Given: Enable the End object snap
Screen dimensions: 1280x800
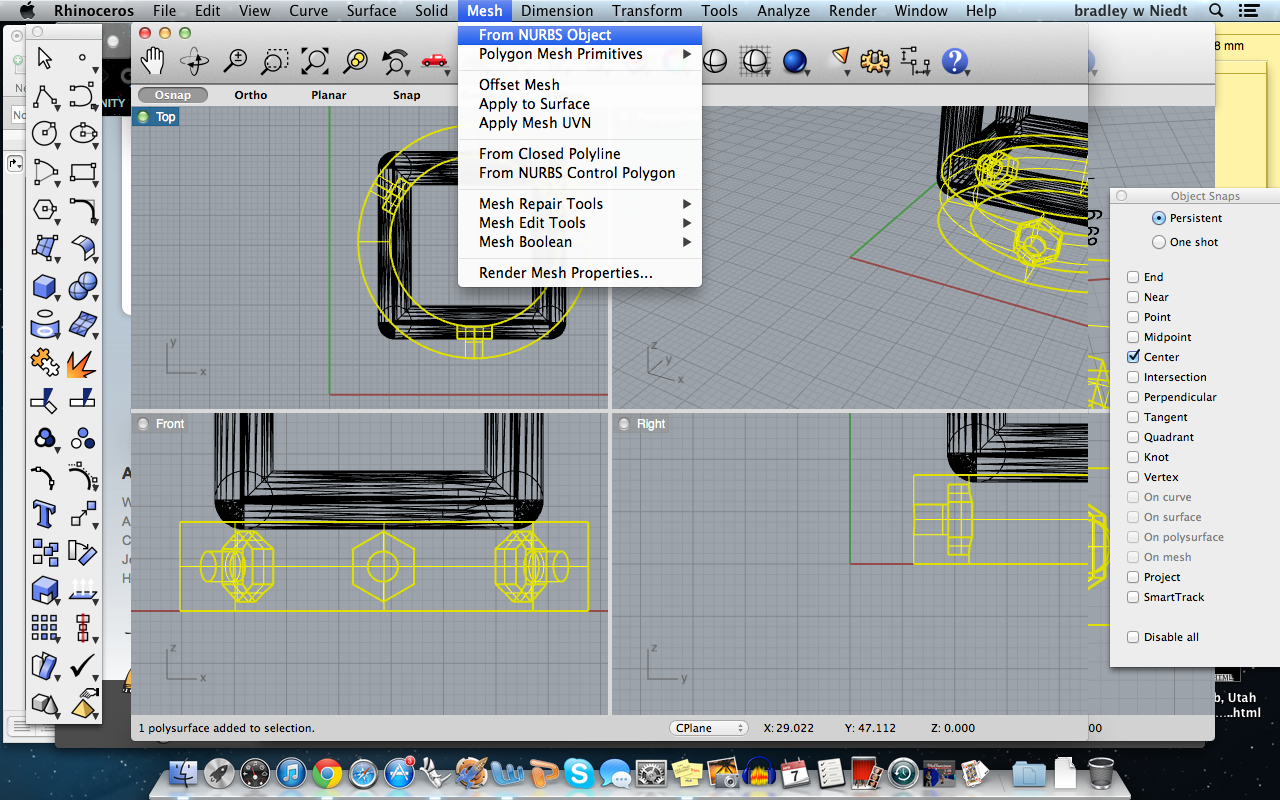Looking at the screenshot, I should coord(1133,277).
